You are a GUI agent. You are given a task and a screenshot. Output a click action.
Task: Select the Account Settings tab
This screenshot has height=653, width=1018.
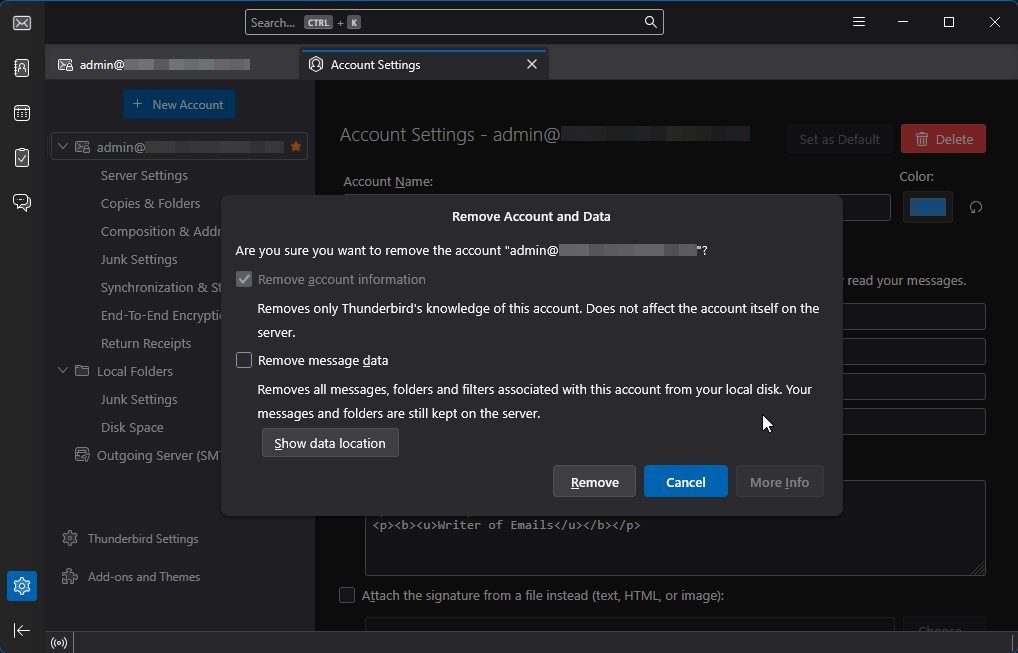[424, 64]
